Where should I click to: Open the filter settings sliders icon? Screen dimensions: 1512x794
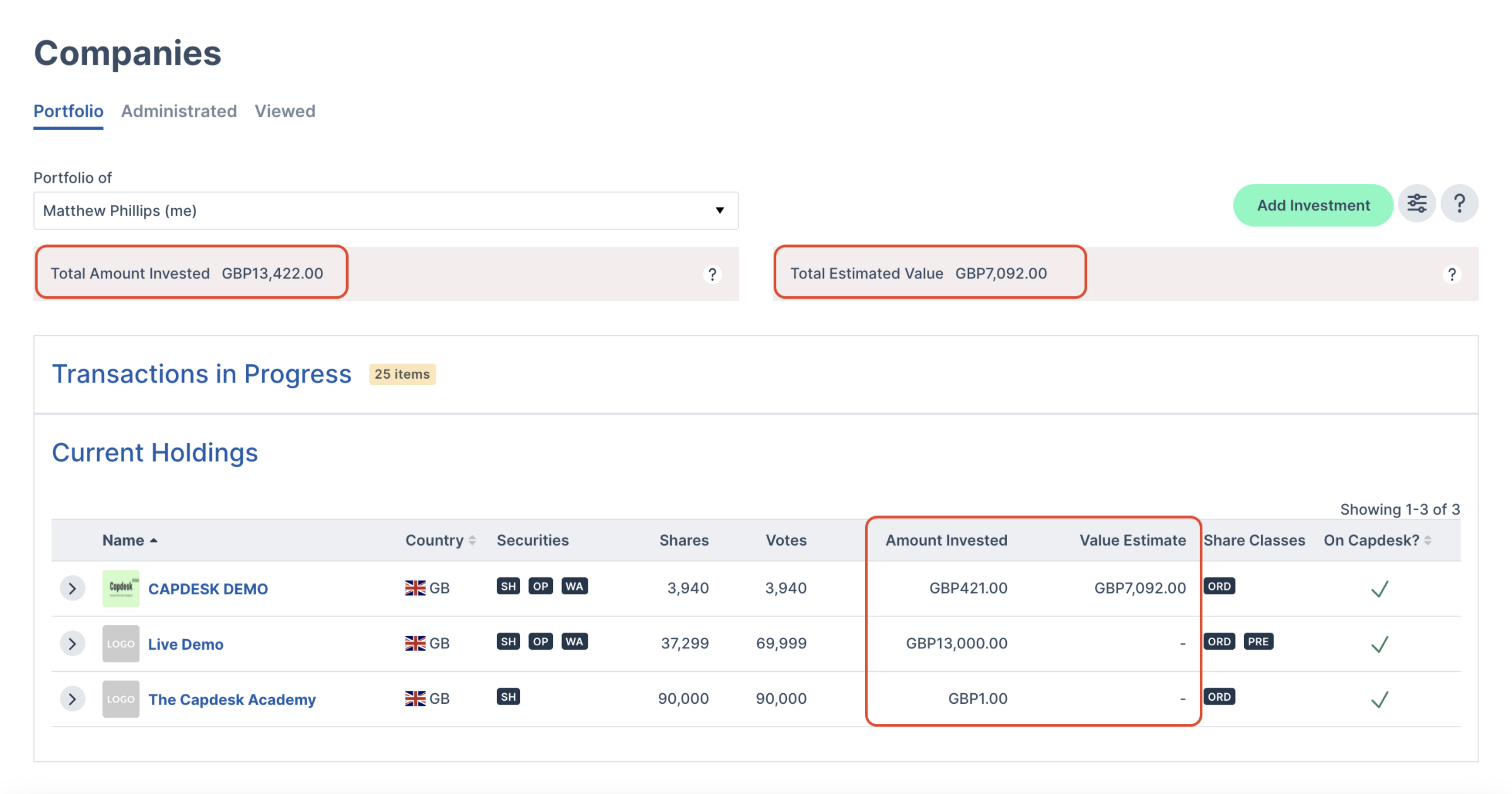click(1417, 204)
